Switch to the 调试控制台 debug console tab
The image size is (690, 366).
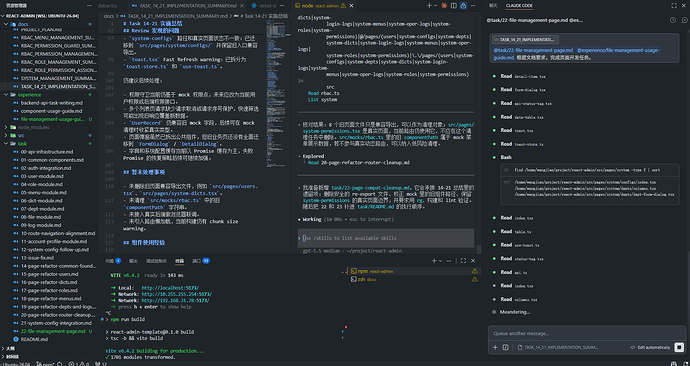[156, 261]
